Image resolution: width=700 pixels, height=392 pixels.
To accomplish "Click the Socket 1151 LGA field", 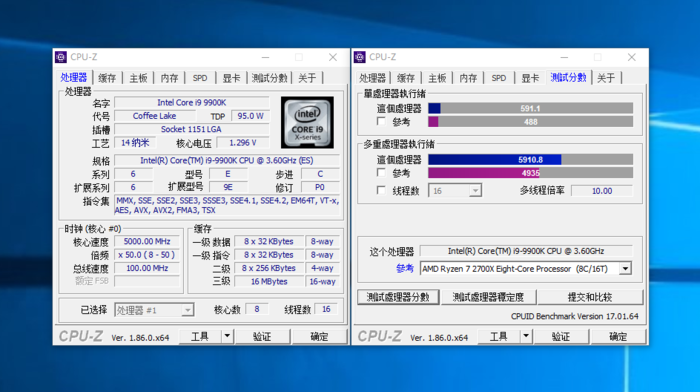I will [192, 129].
